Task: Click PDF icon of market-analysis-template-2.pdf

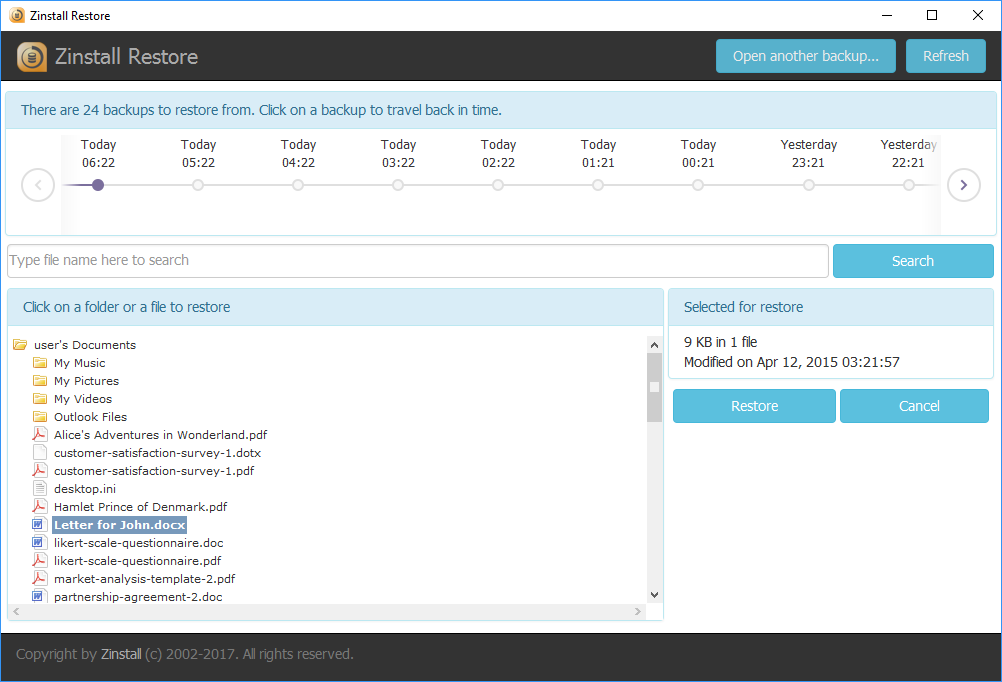Action: point(40,578)
